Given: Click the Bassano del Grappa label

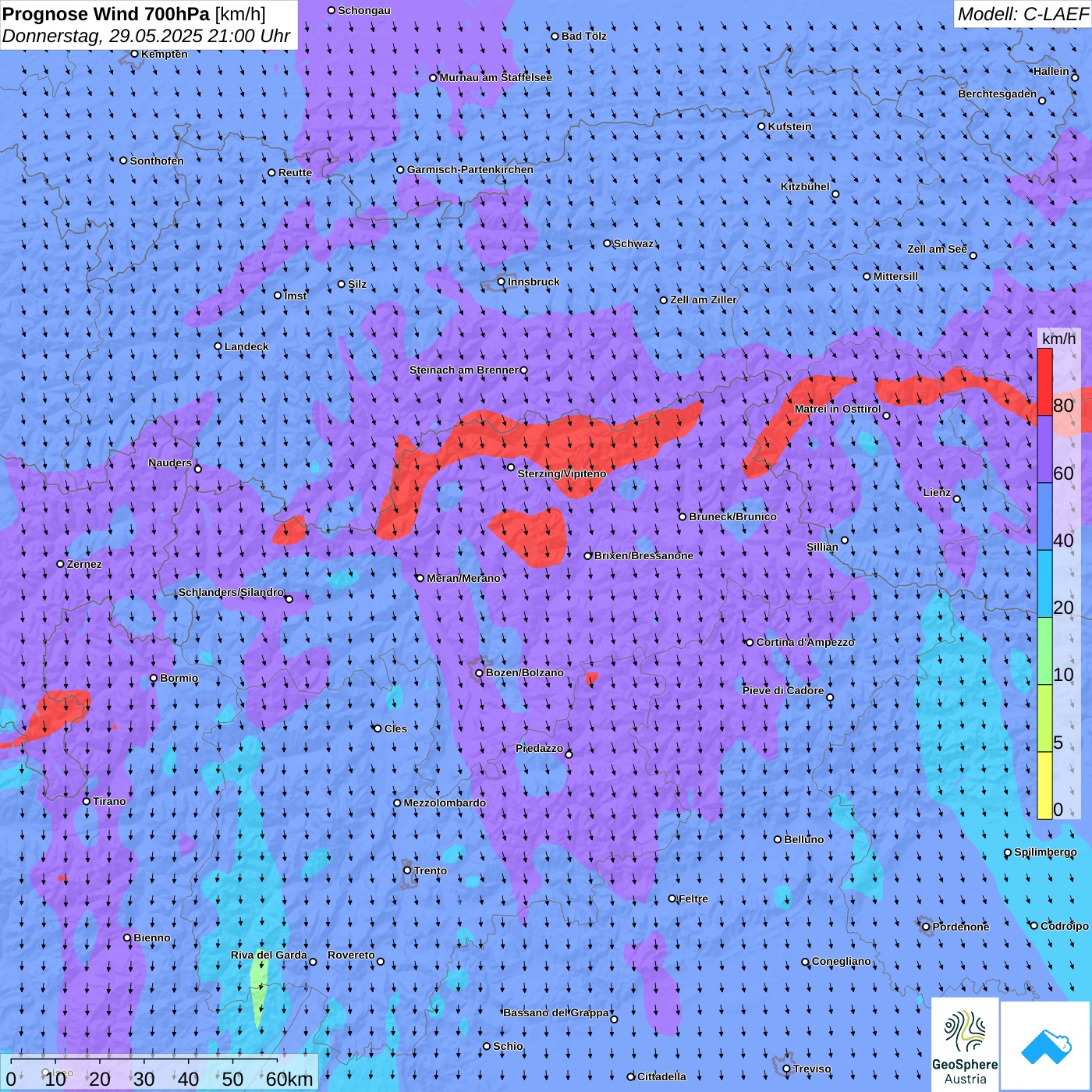Looking at the screenshot, I should [556, 1012].
